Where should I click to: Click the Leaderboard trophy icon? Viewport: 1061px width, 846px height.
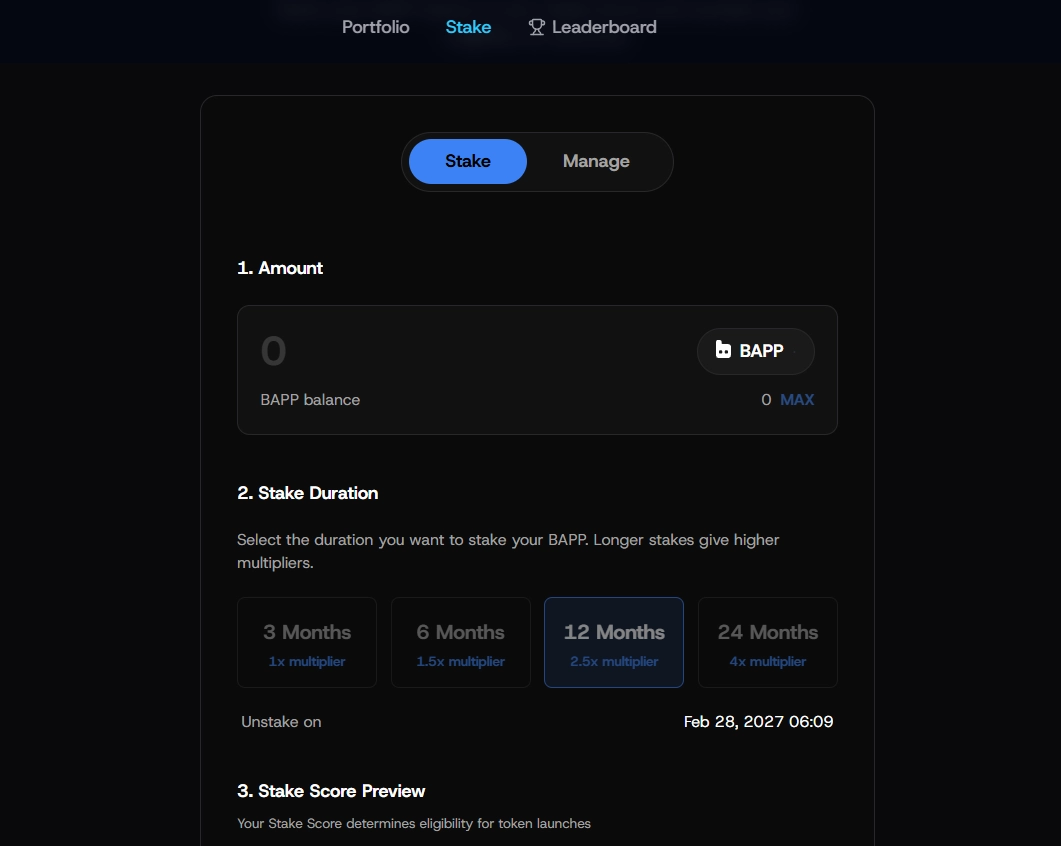tap(536, 27)
